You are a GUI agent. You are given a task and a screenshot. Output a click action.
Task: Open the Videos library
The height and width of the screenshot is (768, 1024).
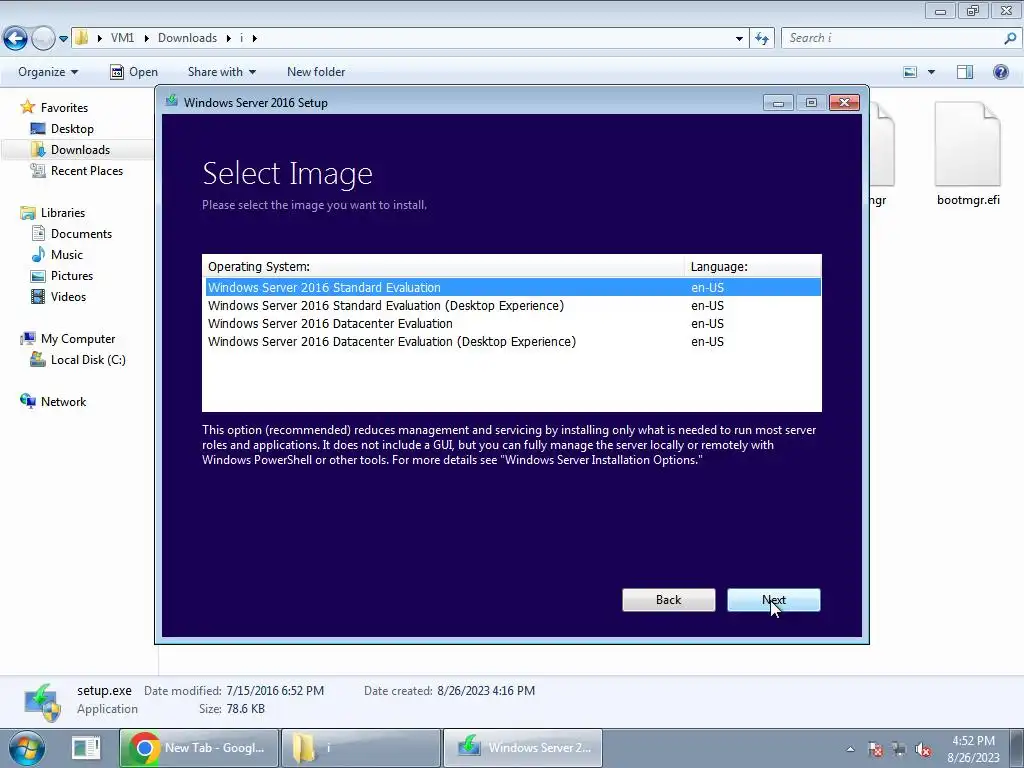[x=68, y=296]
